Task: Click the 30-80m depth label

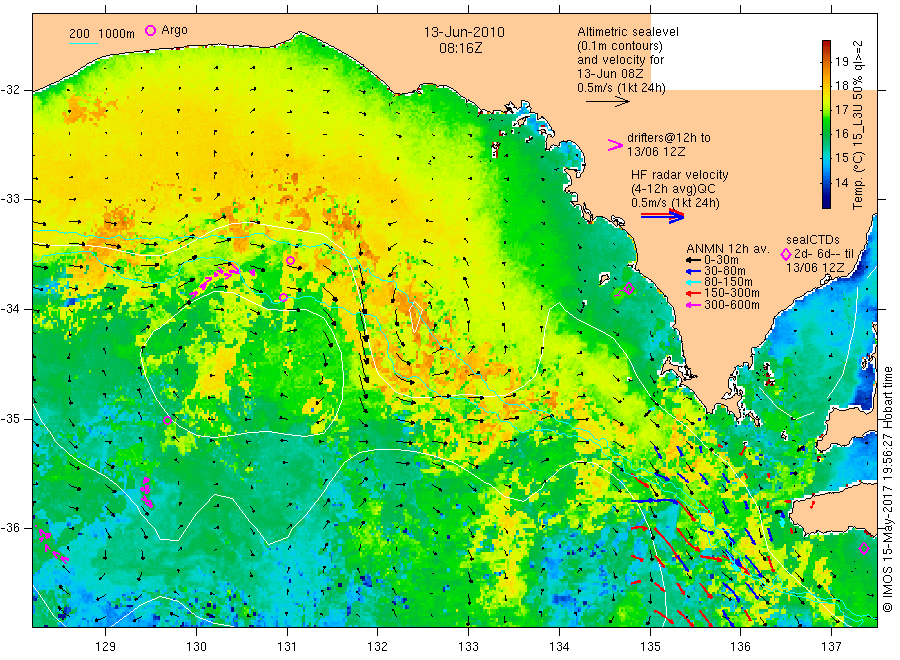Action: [725, 271]
